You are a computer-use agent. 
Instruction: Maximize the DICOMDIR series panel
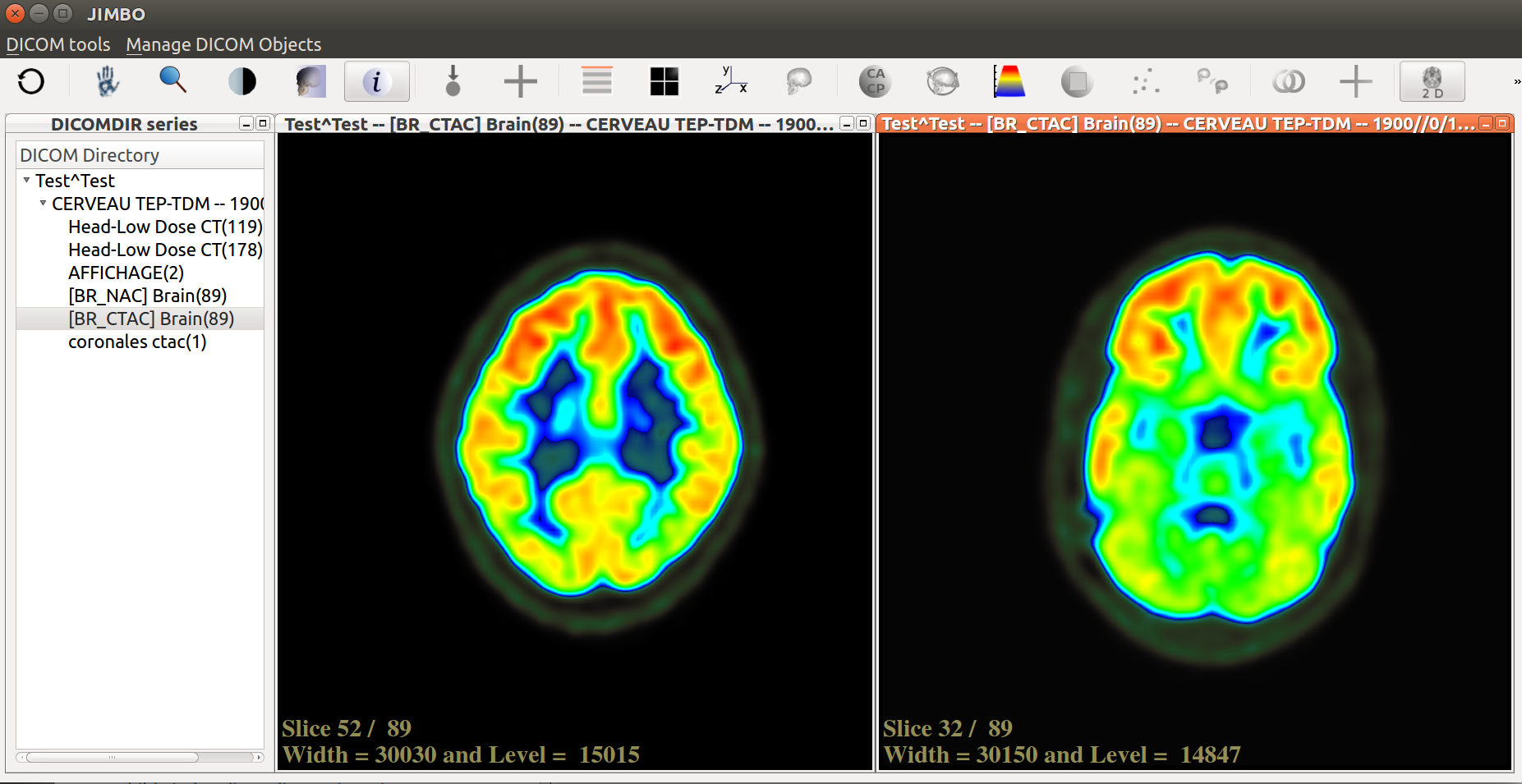(x=263, y=123)
